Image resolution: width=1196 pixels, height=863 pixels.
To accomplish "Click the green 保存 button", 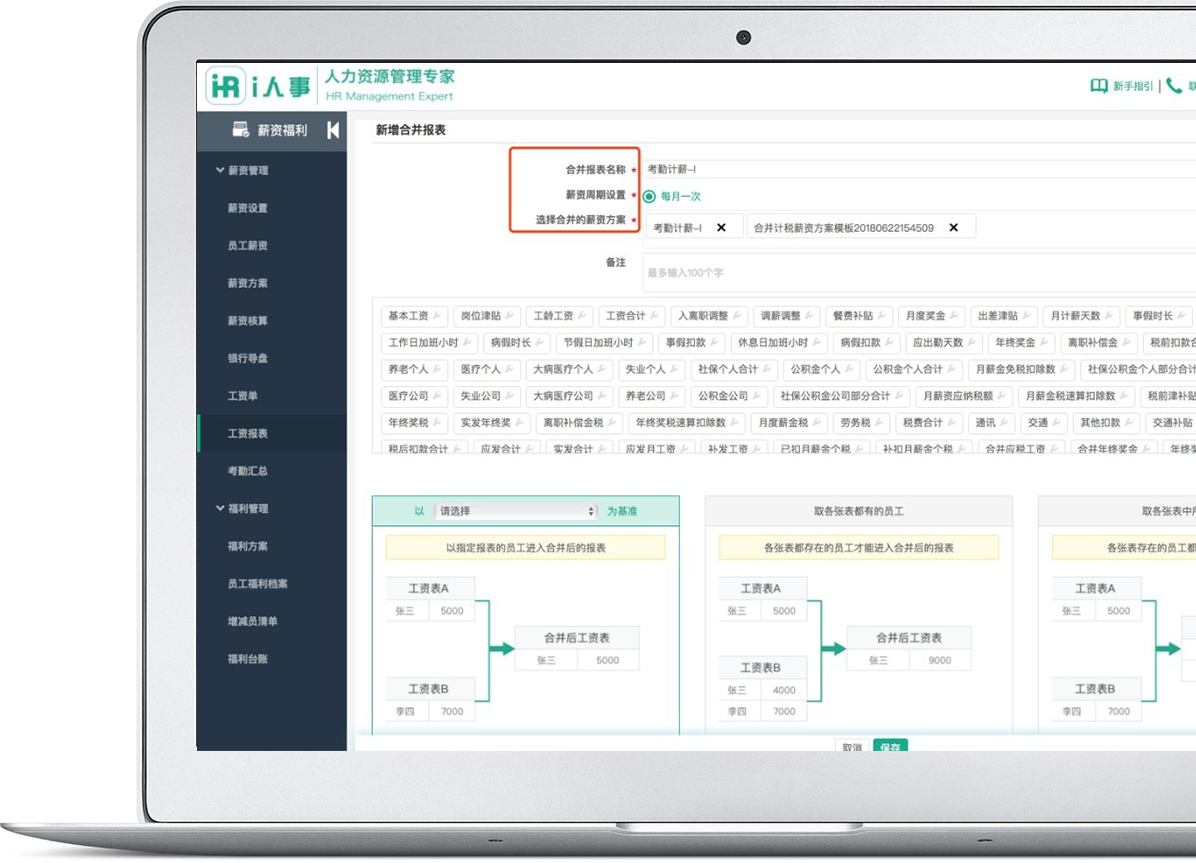I will (x=889, y=746).
